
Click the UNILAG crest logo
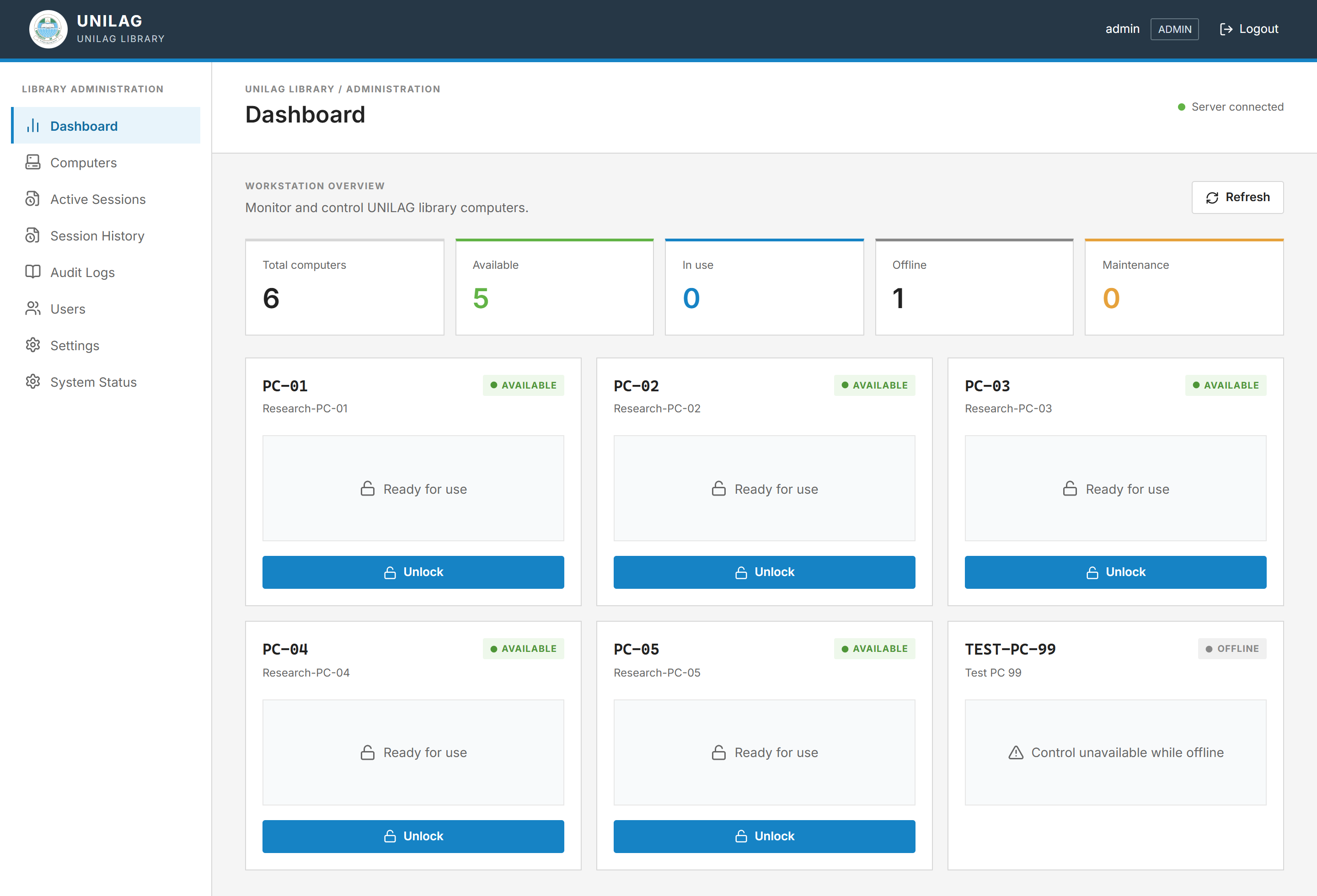tap(48, 29)
